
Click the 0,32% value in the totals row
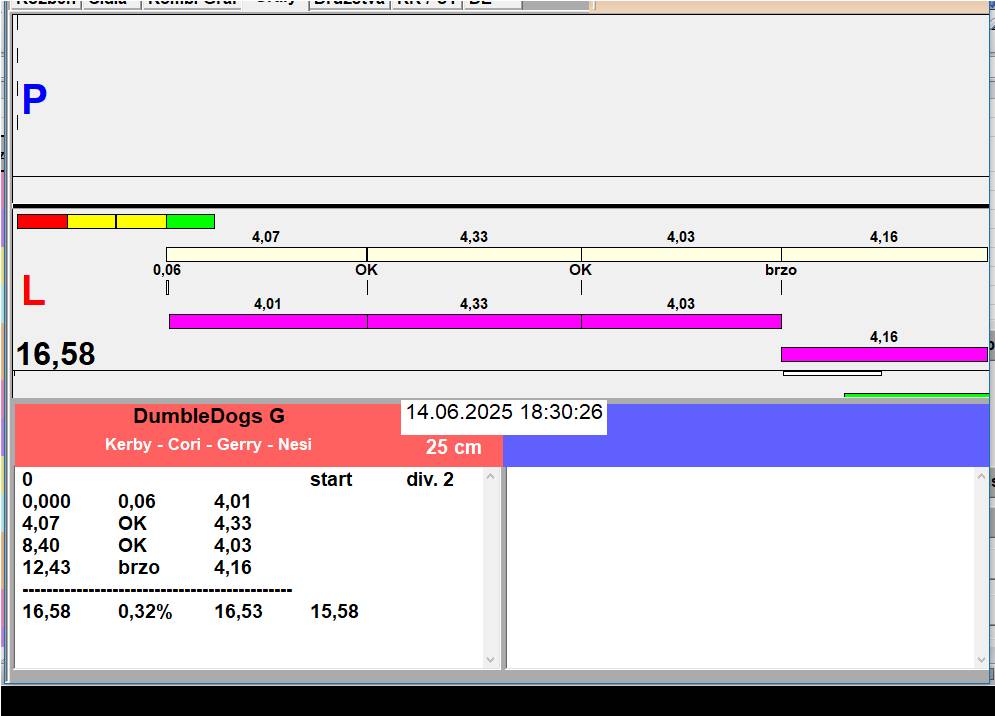coord(145,611)
